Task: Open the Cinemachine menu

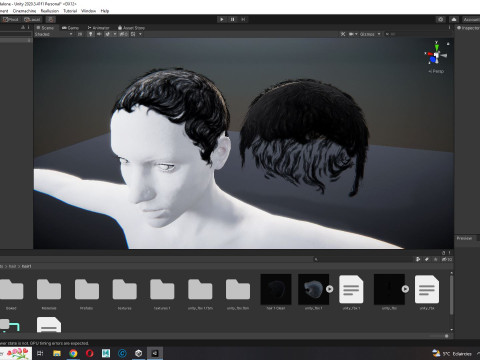Action: tap(24, 11)
